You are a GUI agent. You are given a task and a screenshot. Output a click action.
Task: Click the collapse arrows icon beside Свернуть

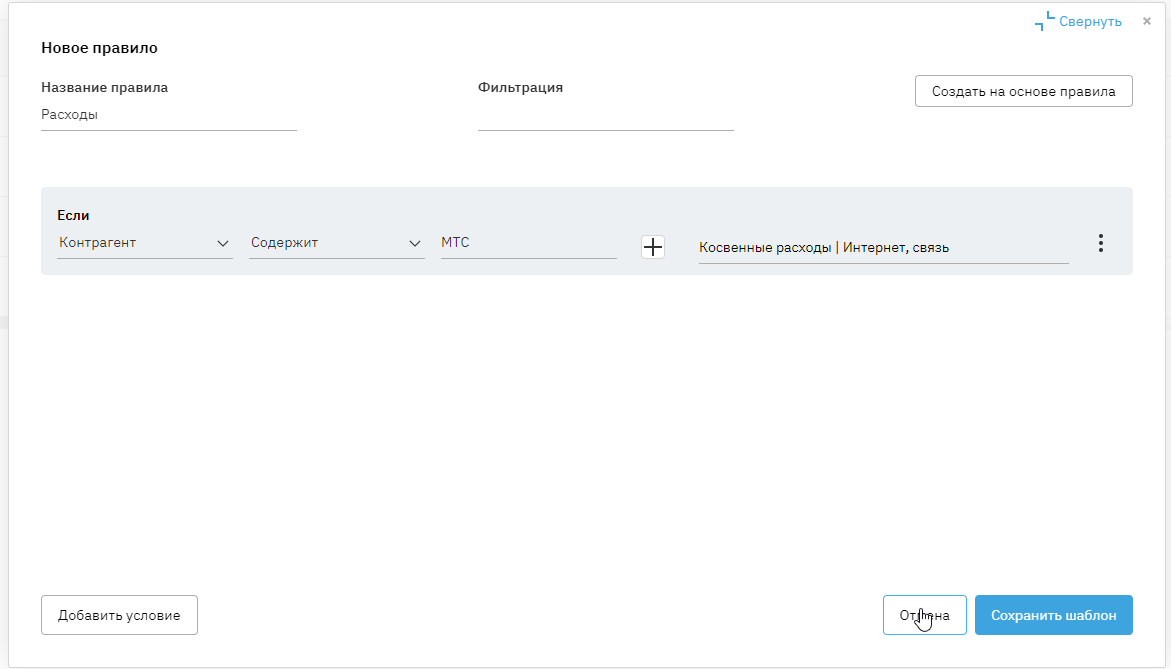point(1045,21)
